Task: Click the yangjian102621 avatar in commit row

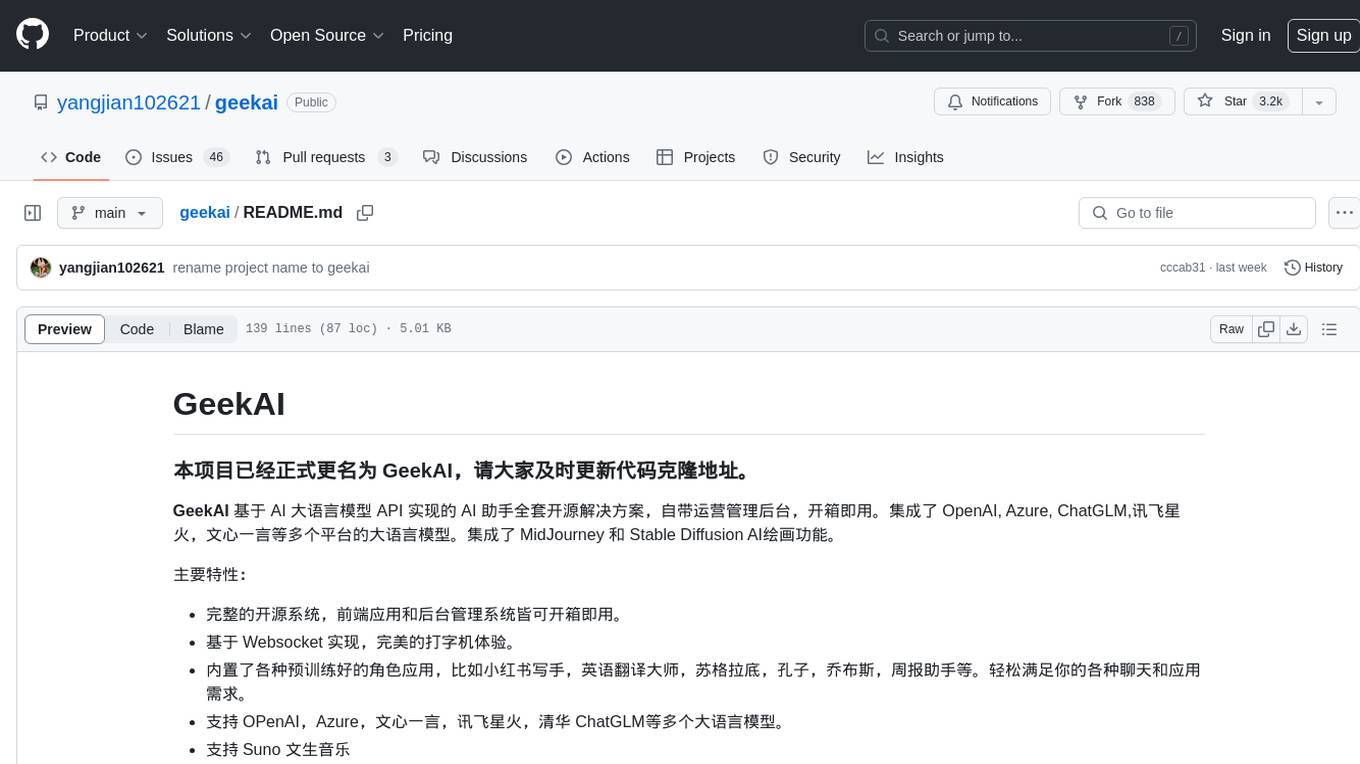Action: pos(41,268)
